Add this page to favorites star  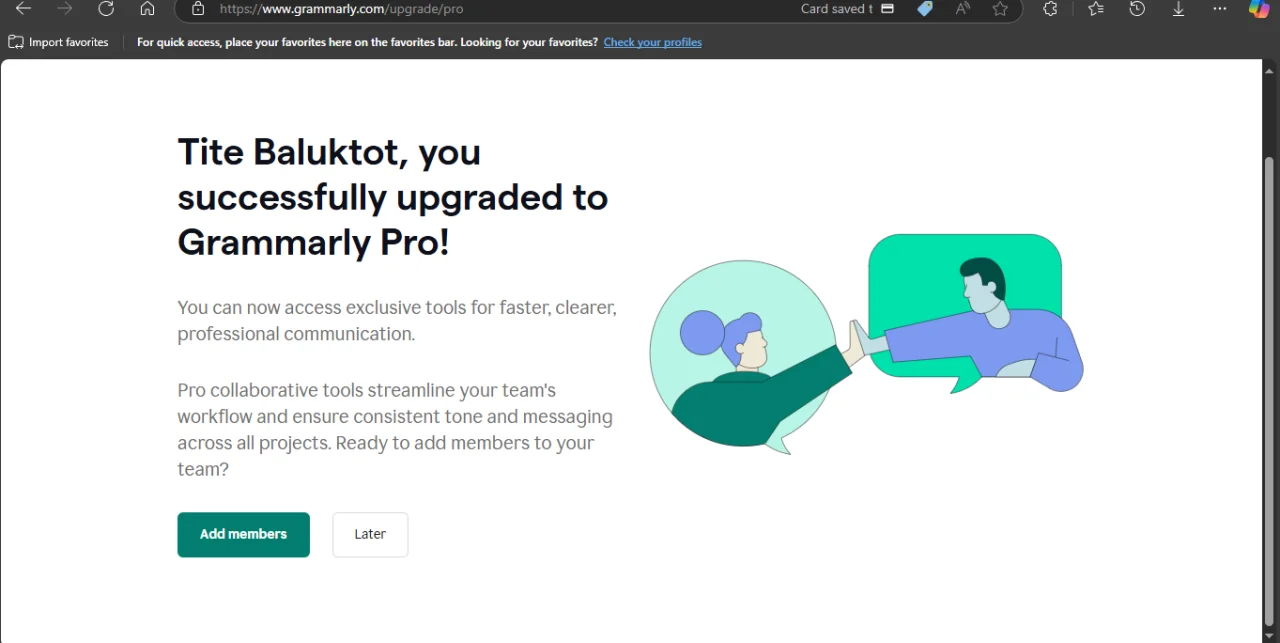click(1000, 9)
